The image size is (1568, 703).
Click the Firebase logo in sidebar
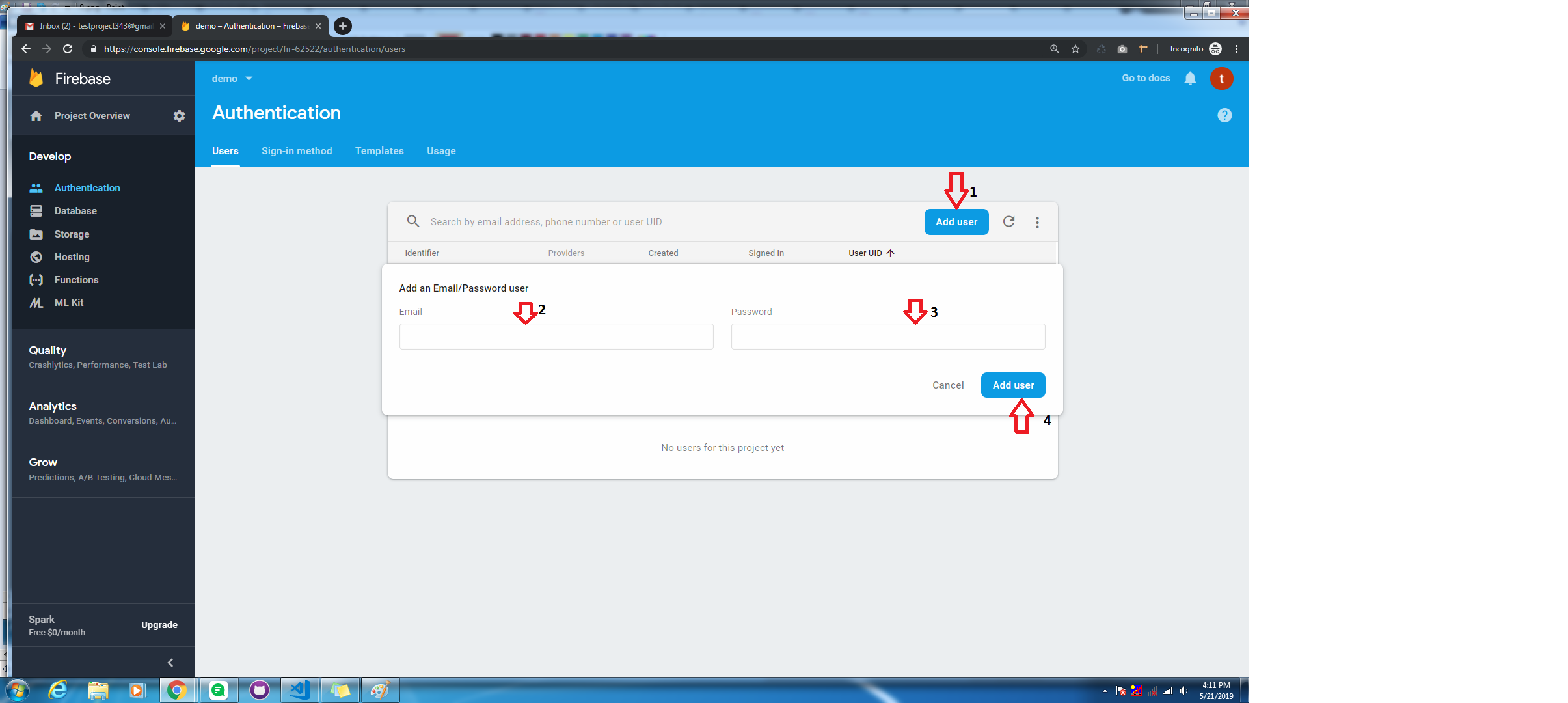[36, 79]
